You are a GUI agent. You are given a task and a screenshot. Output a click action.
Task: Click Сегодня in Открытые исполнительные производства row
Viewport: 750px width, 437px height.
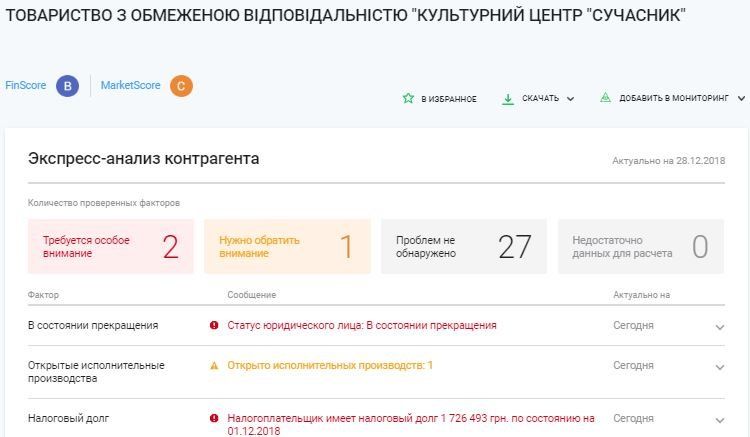click(633, 366)
